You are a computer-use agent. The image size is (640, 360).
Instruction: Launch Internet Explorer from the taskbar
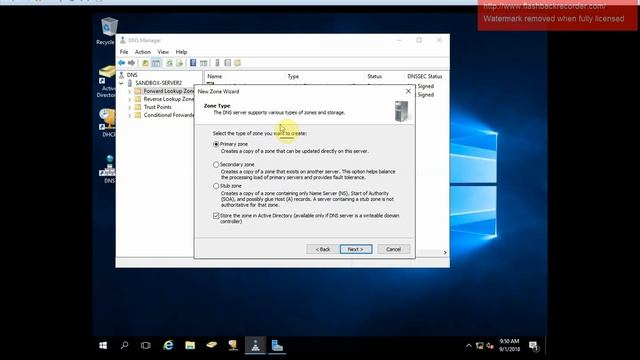point(168,346)
